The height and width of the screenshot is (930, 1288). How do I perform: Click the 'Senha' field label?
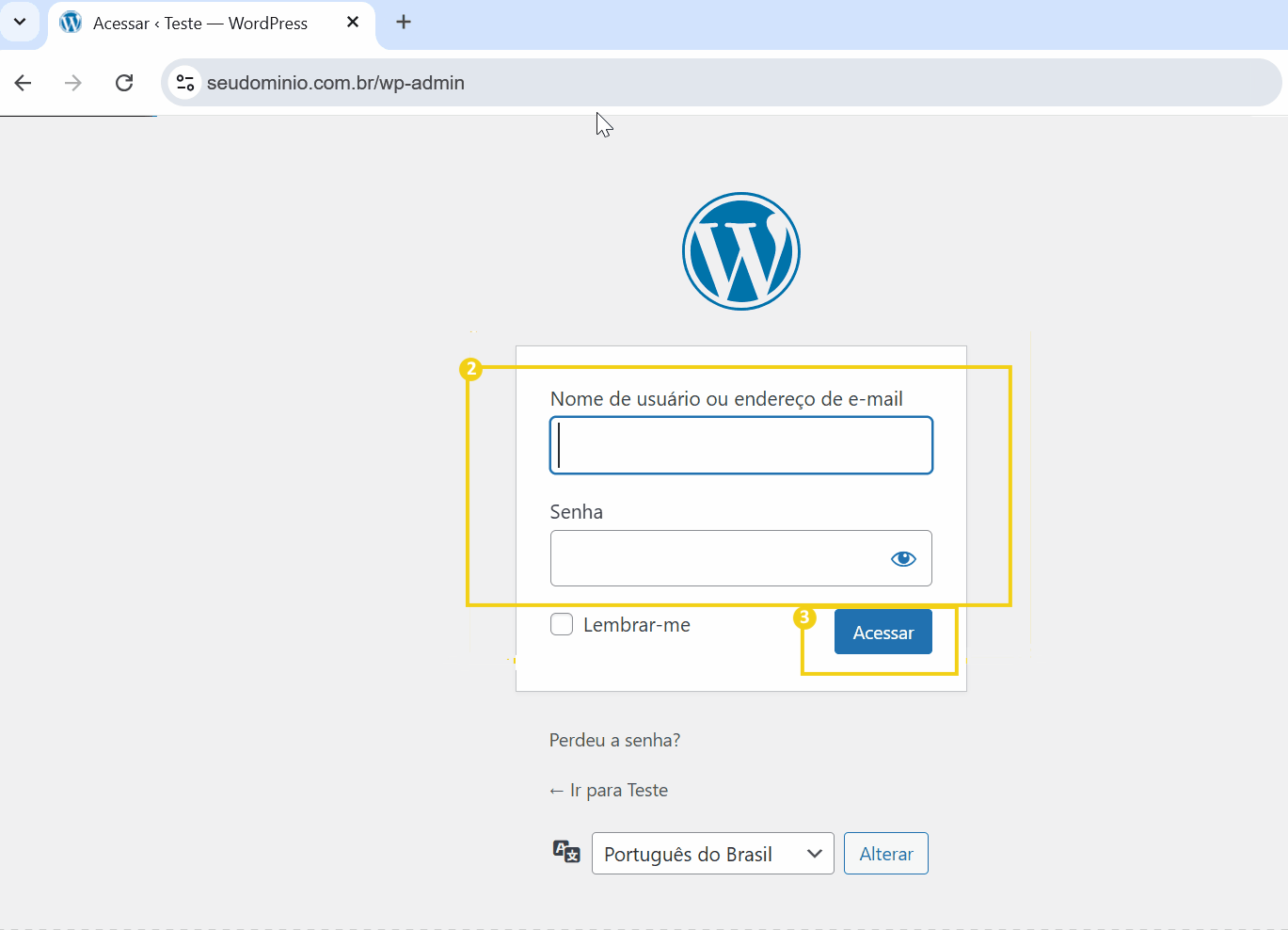coord(577,512)
